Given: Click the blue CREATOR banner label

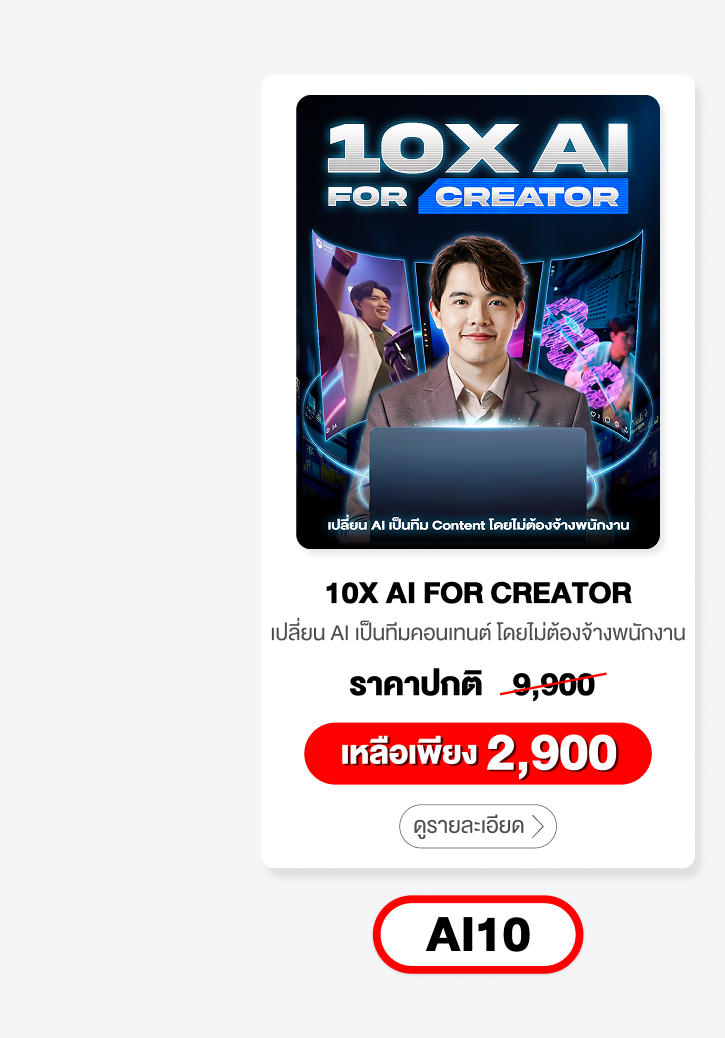Looking at the screenshot, I should coord(524,196).
